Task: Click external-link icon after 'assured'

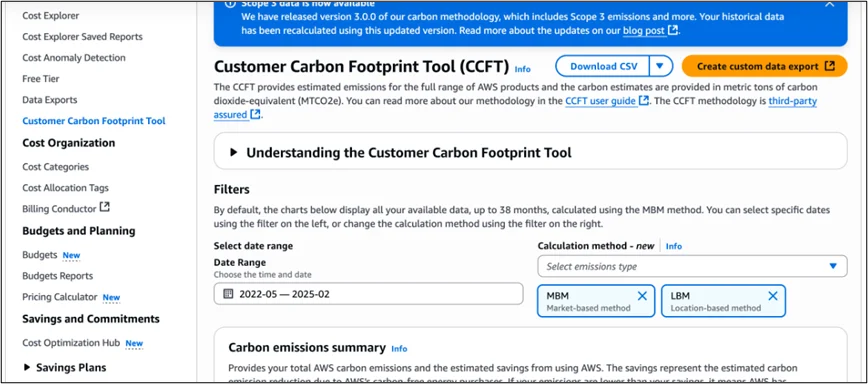Action: coord(255,114)
